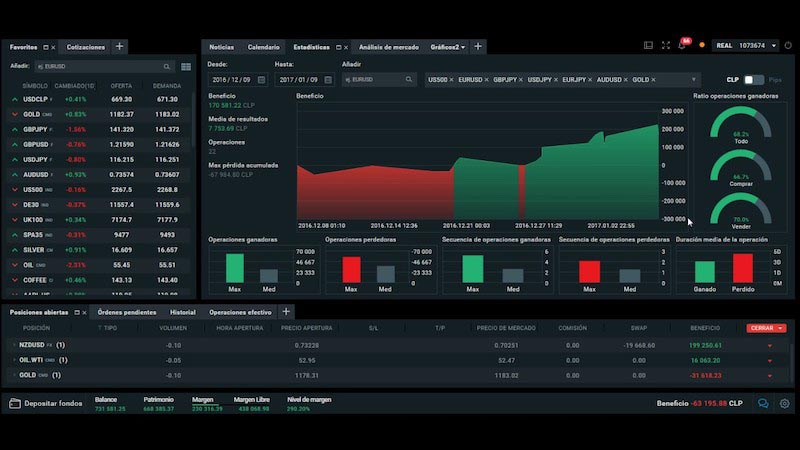Open the chat bubbles icon

coord(763,404)
